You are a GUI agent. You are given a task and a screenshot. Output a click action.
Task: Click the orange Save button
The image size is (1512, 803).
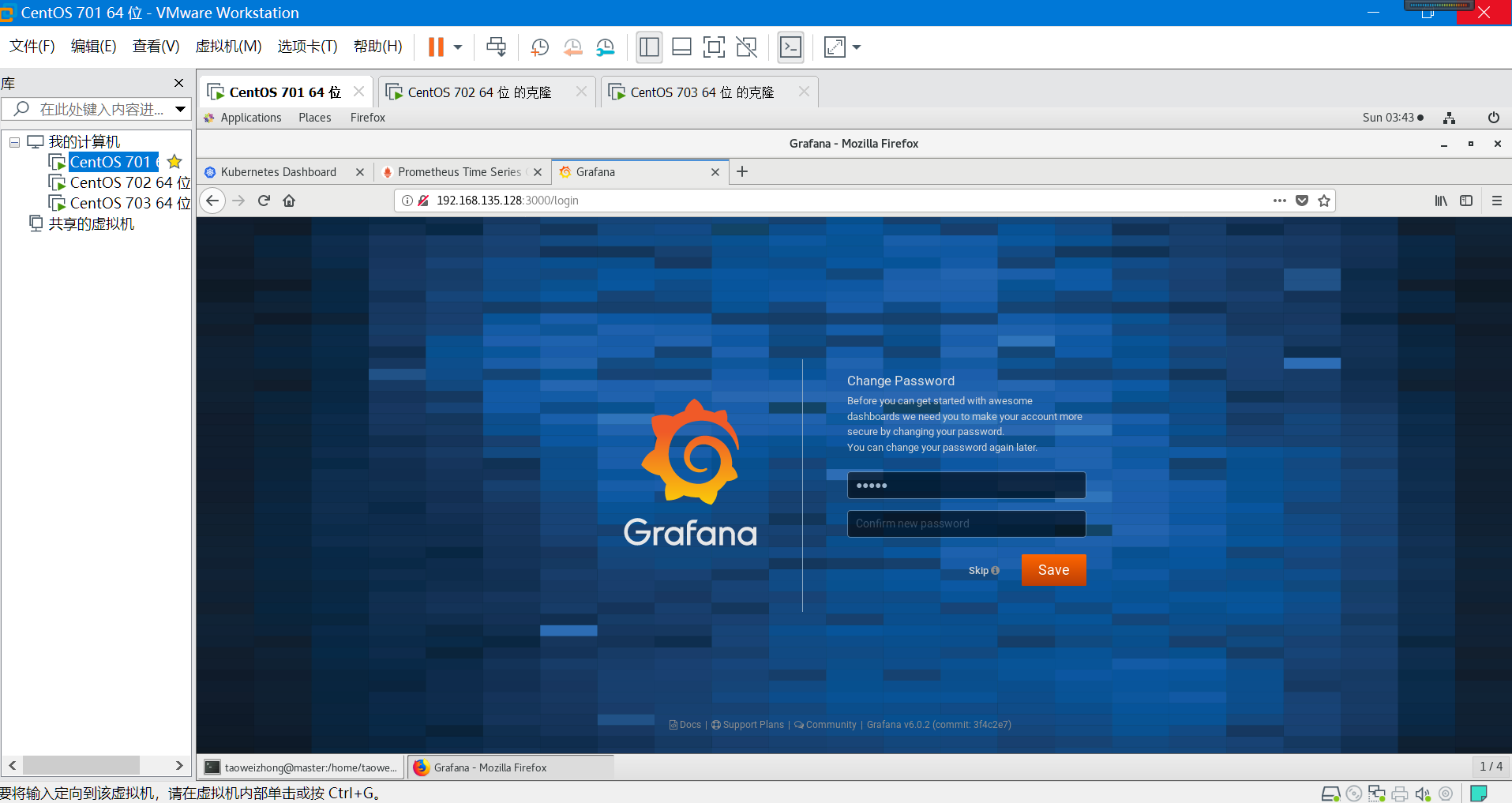1053,570
